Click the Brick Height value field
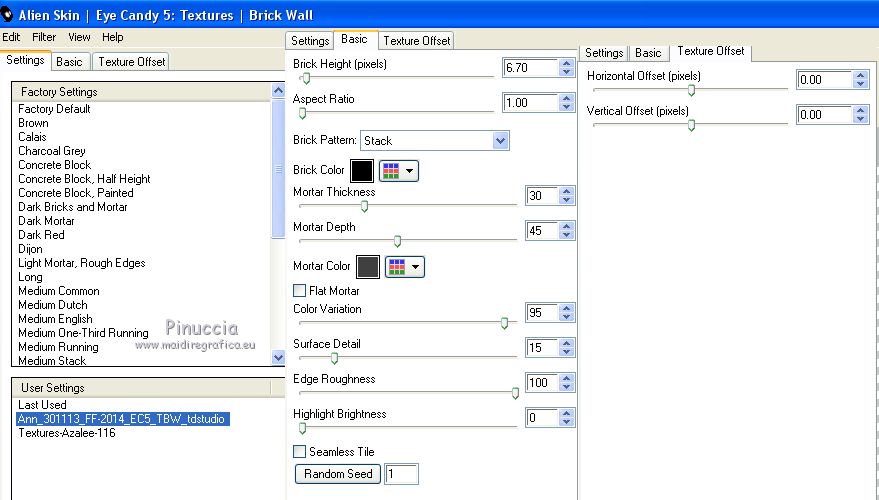 (x=530, y=68)
